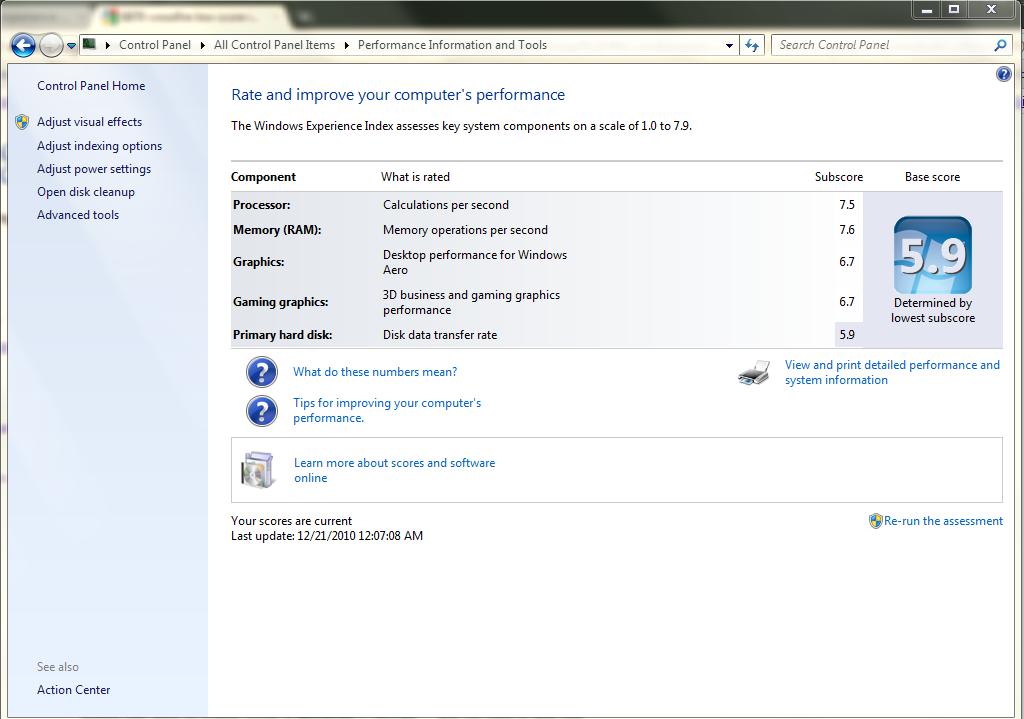Click the software box icon near Learn more
This screenshot has height=719, width=1024.
[x=257, y=470]
